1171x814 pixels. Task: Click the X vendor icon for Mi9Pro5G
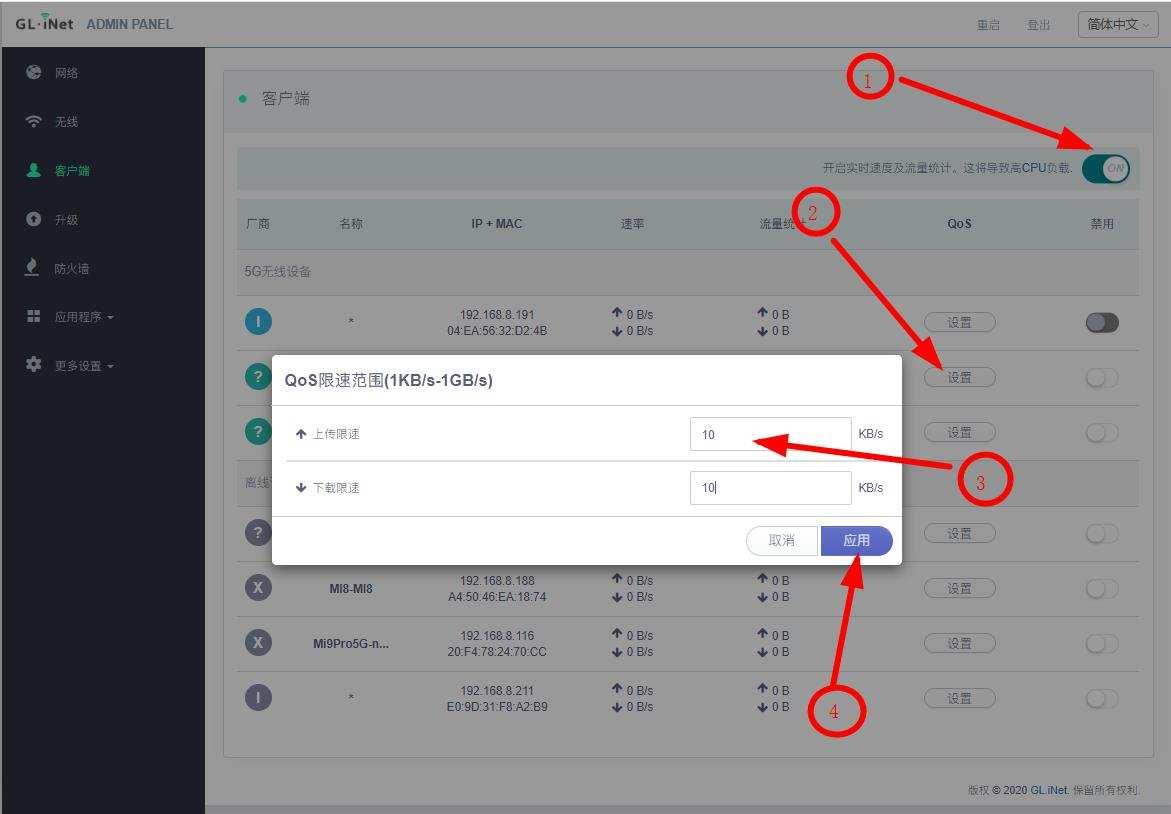[258, 643]
